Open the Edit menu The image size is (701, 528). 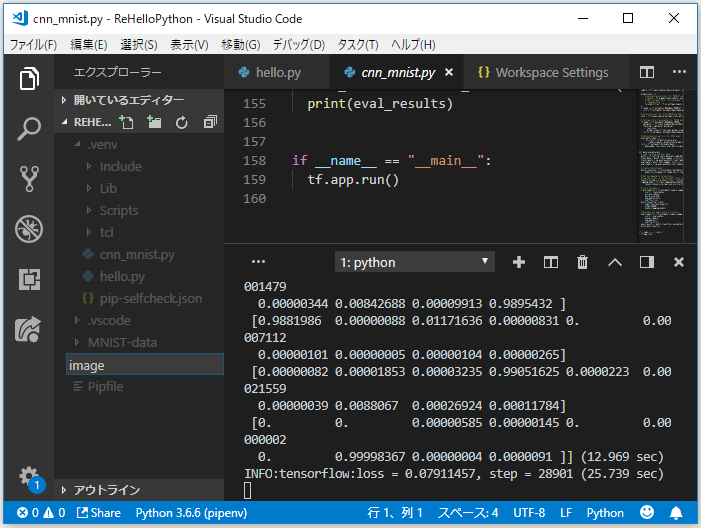89,44
